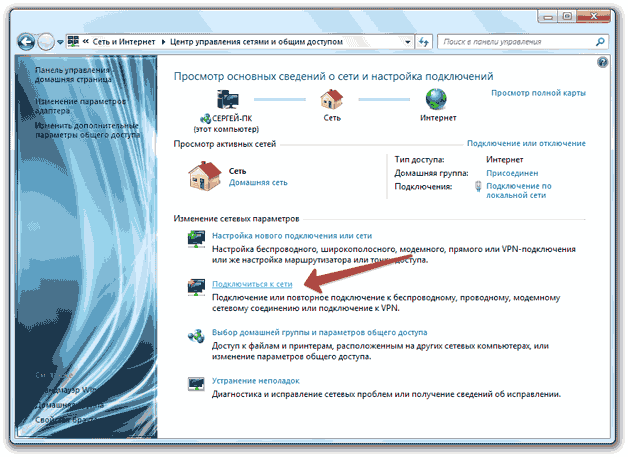Select 'Сеть и Интернет' breadcrumb
Screen dimensions: 628x457
click(123, 42)
